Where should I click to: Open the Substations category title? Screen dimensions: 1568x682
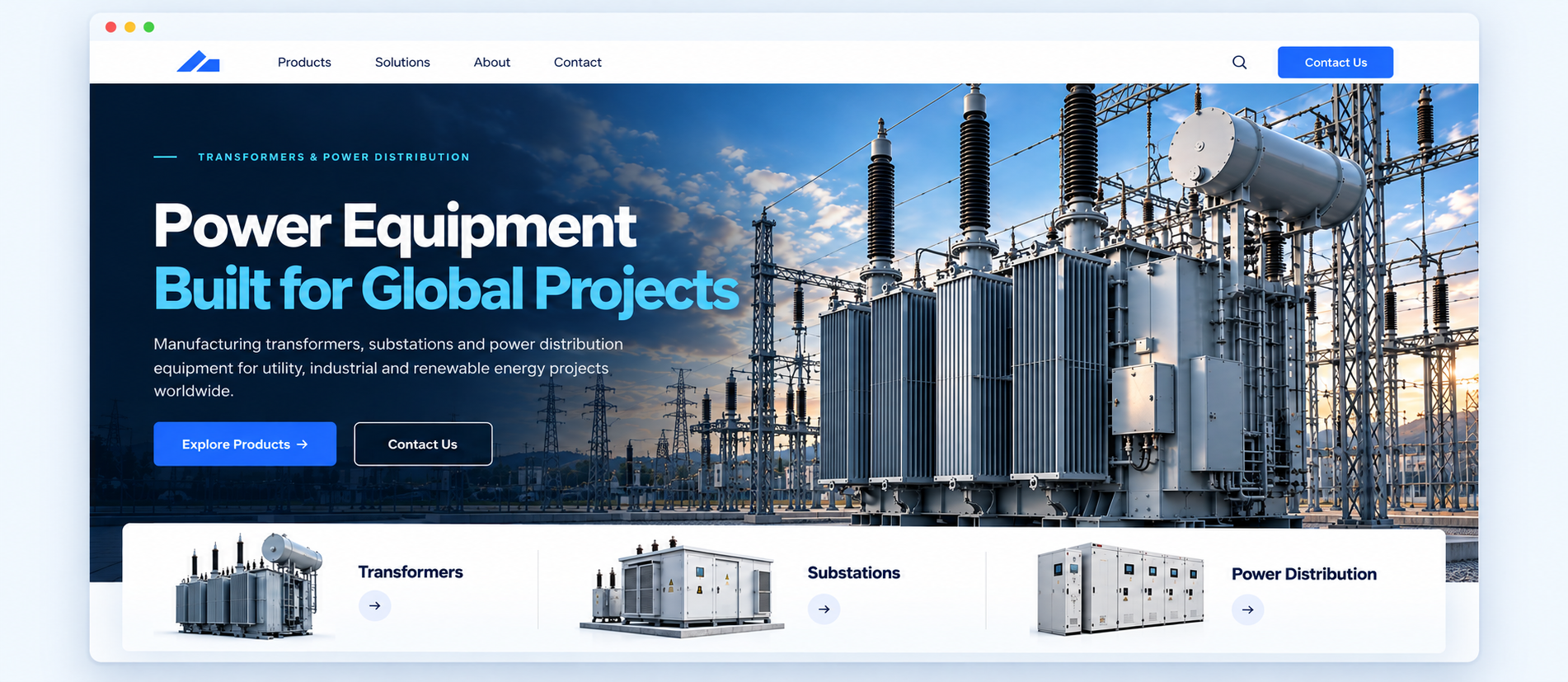tap(854, 573)
